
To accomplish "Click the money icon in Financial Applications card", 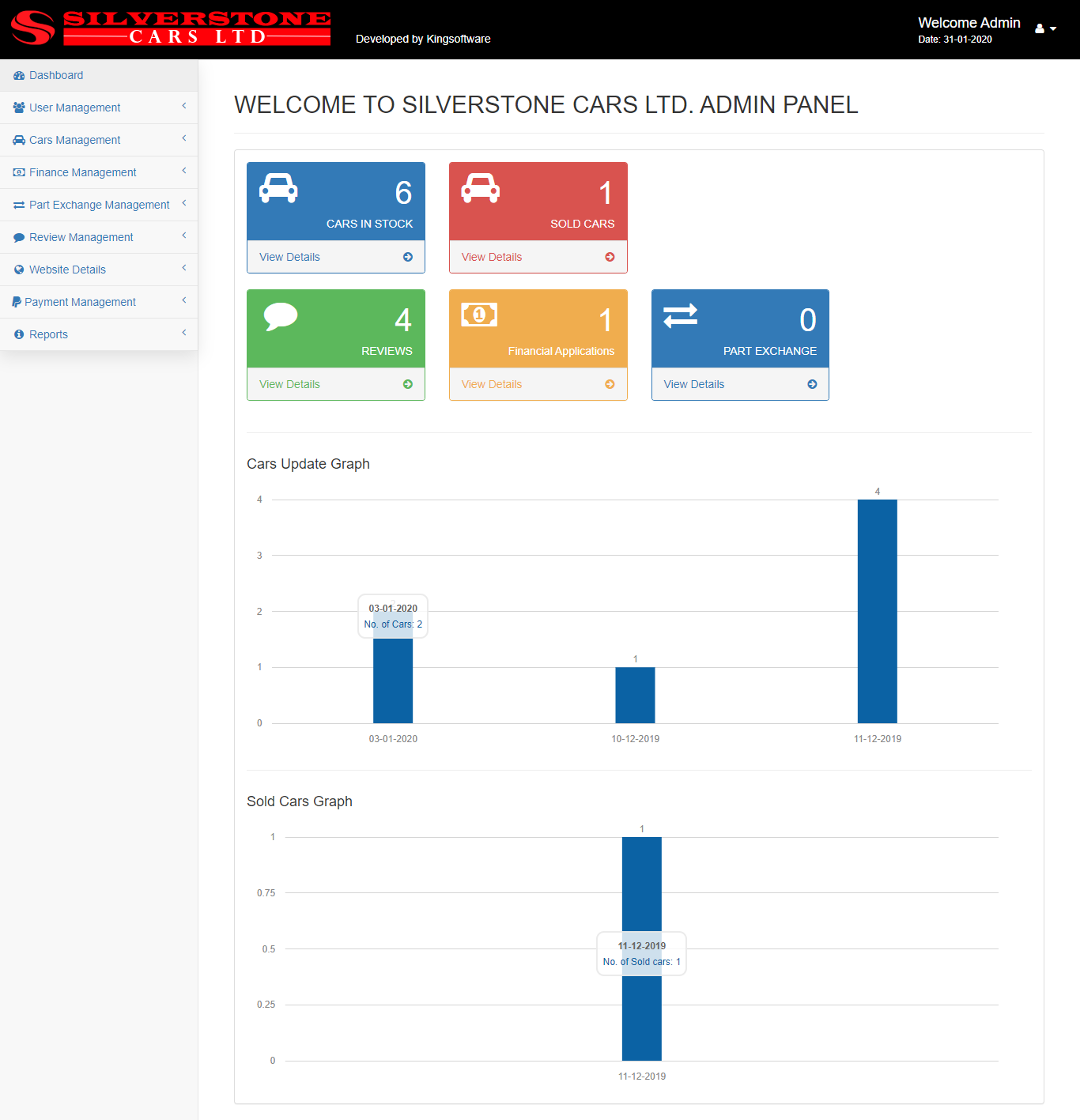I will [x=479, y=315].
